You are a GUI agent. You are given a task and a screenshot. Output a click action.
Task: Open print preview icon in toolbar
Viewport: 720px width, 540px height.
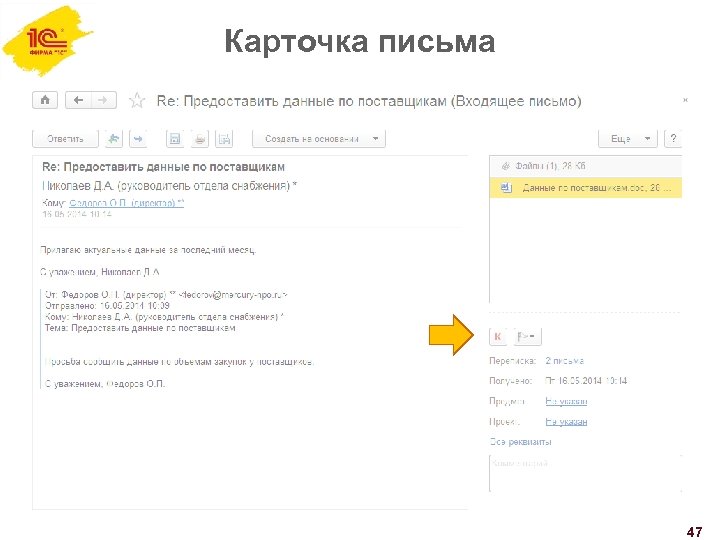225,139
